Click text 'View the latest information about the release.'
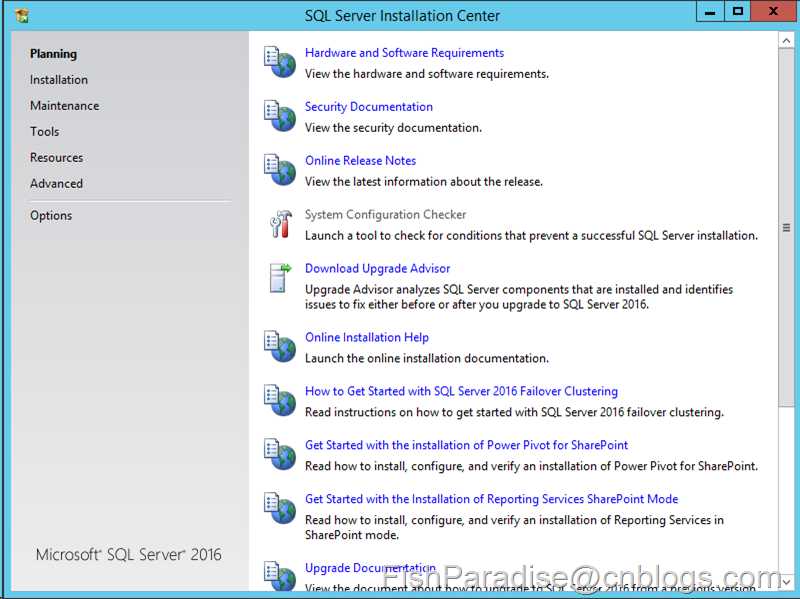The width and height of the screenshot is (800, 599). pos(423,182)
